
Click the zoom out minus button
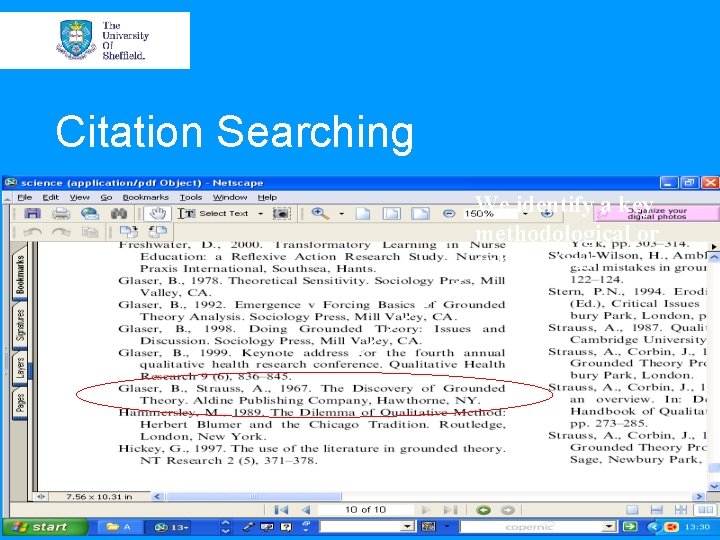[449, 214]
